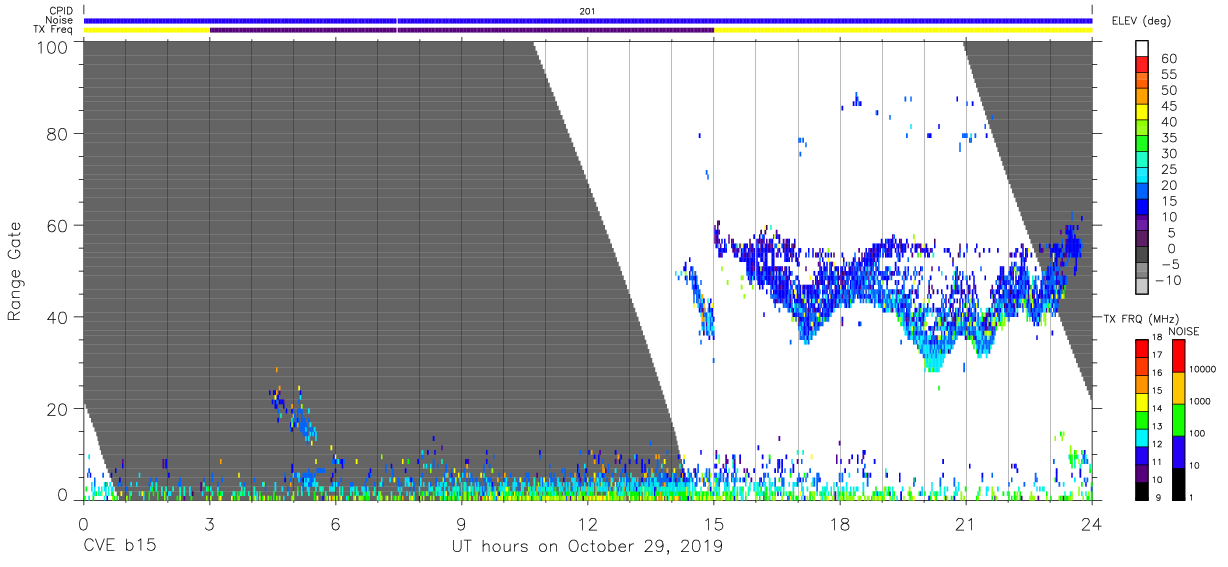Click the CPID label at top left
Viewport: 1228px width, 567px height.
point(60,11)
